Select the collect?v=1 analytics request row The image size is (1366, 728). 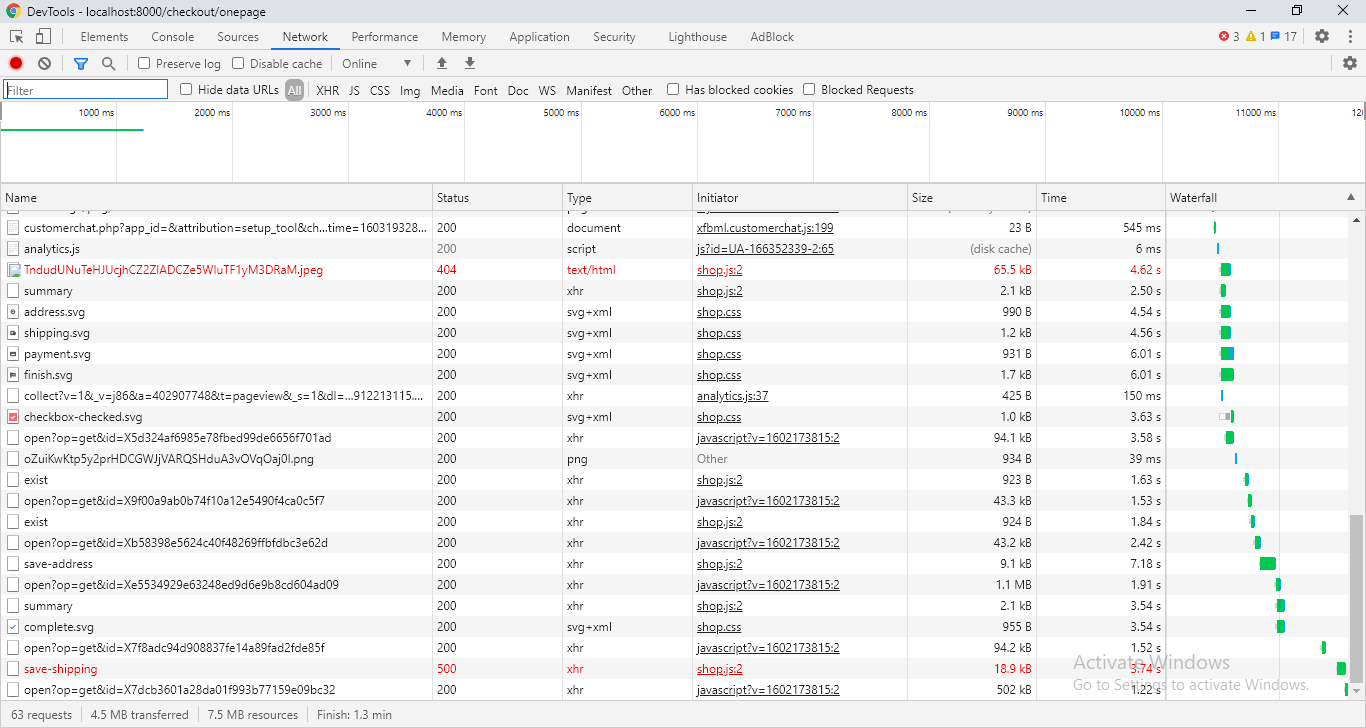(x=674, y=396)
